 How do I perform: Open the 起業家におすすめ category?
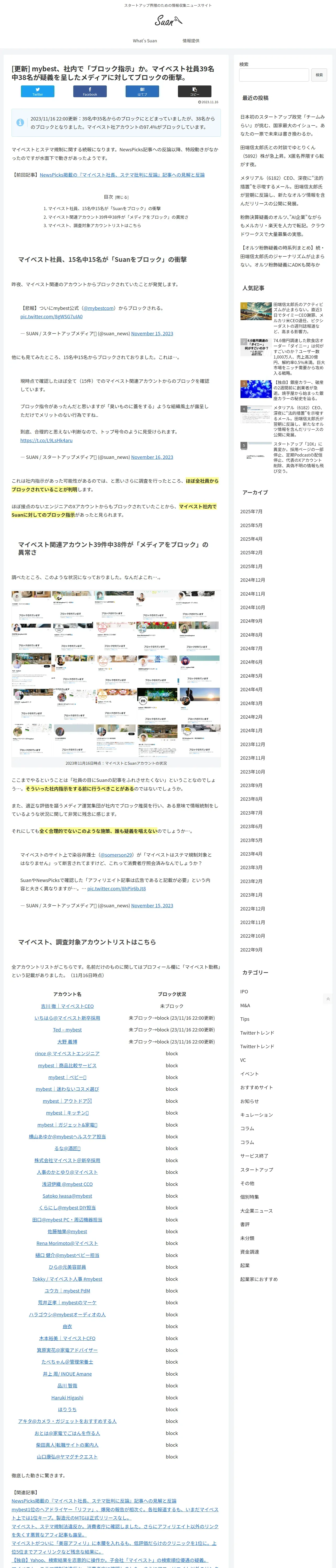coord(259,1279)
